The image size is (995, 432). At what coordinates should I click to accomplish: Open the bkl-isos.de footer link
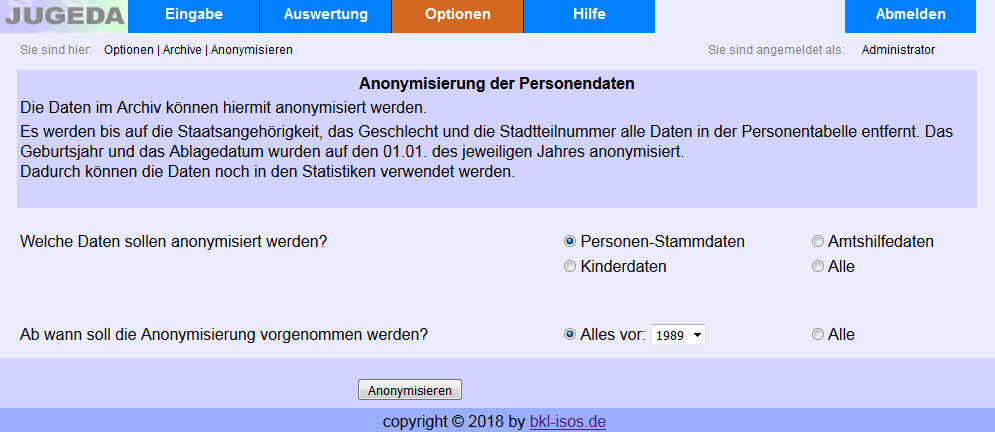pyautogui.click(x=568, y=421)
